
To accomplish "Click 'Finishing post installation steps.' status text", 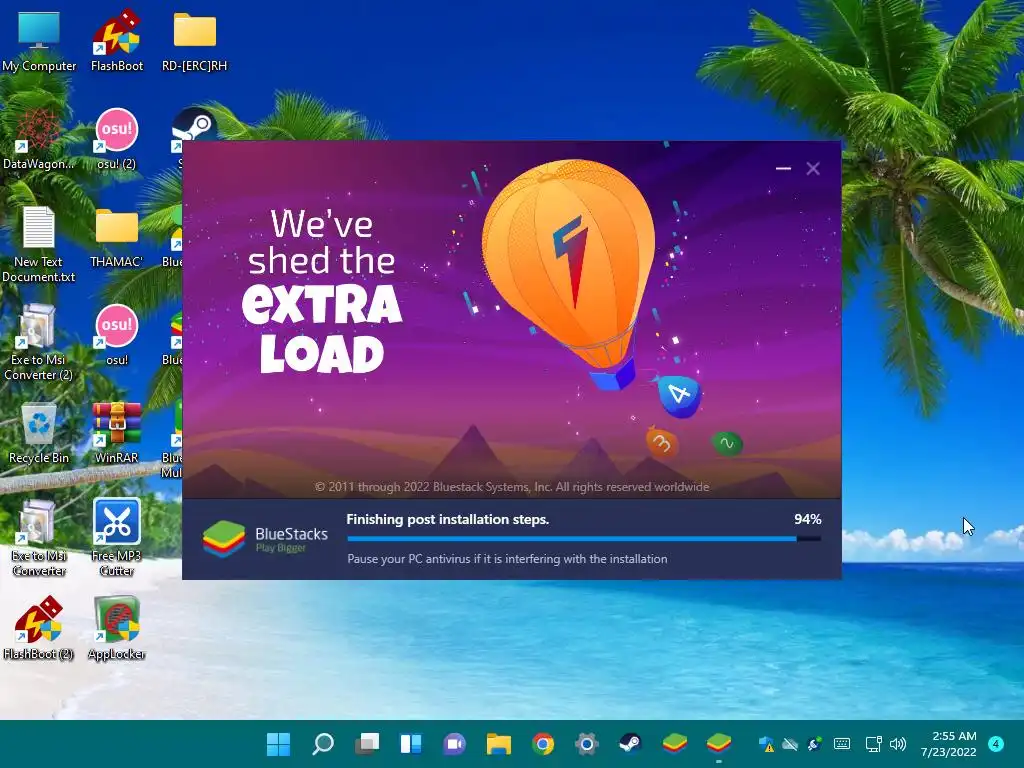I will tap(447, 519).
